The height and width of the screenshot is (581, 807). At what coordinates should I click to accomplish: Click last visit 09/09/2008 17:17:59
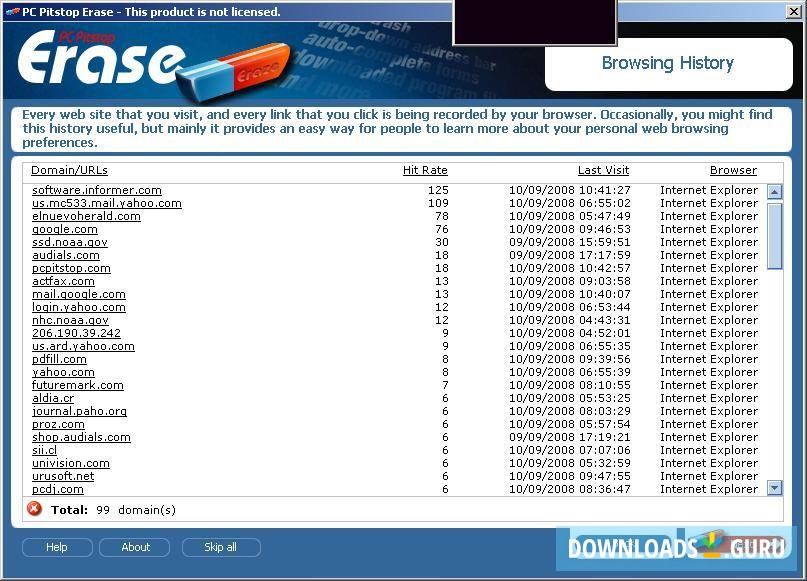570,255
